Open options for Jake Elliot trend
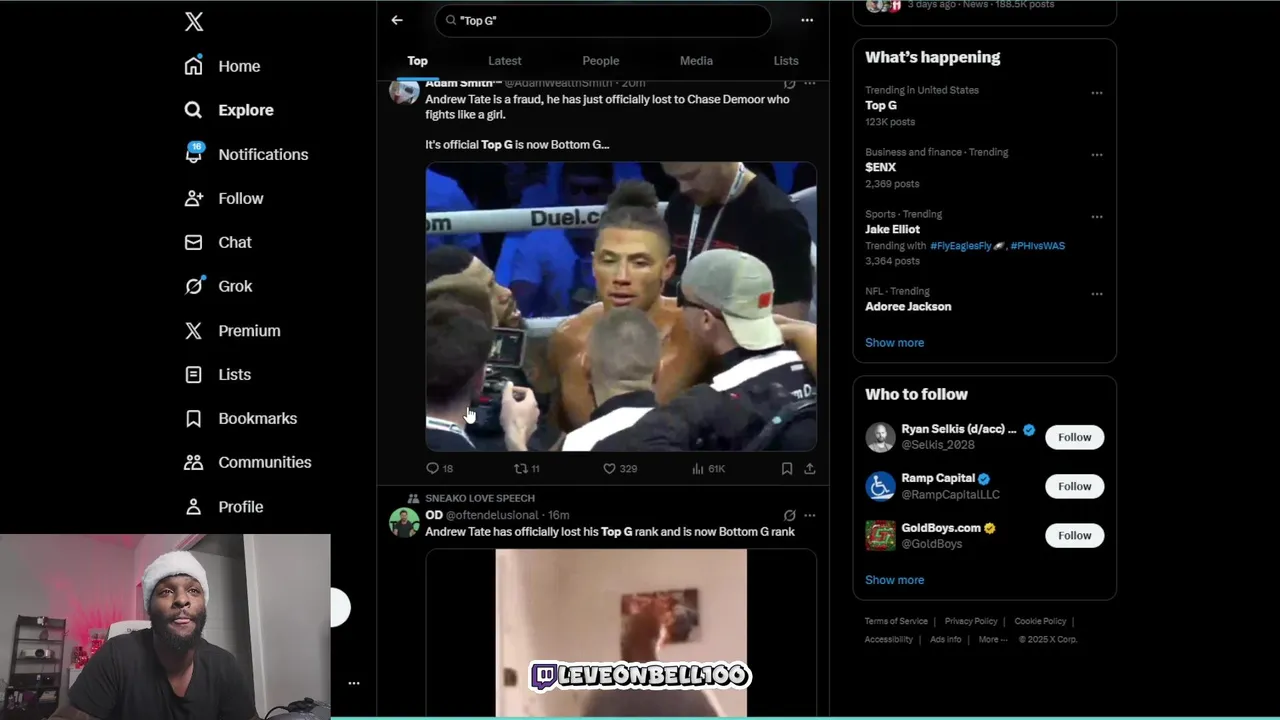 click(1097, 217)
